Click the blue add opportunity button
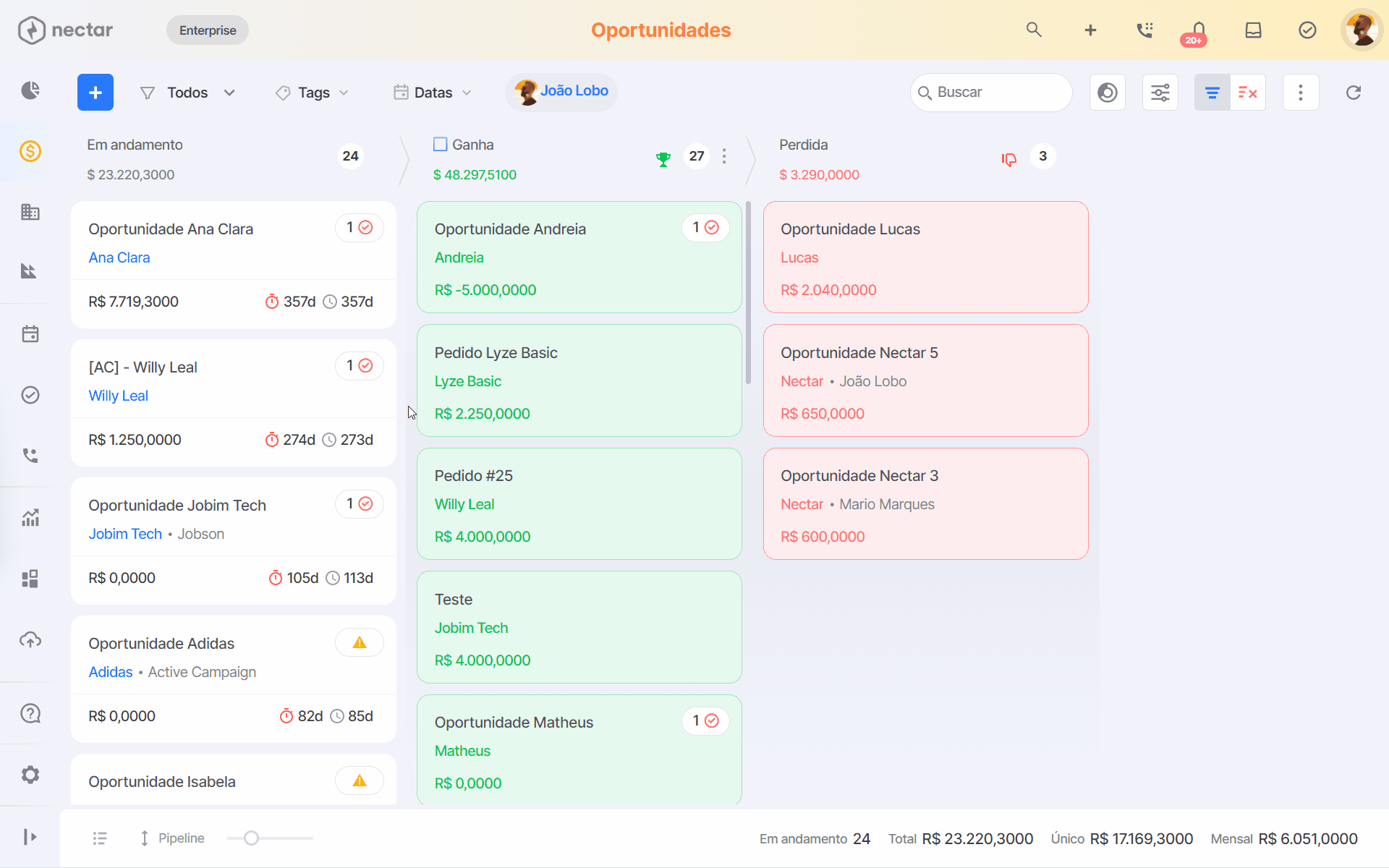The width and height of the screenshot is (1389, 868). (x=95, y=93)
